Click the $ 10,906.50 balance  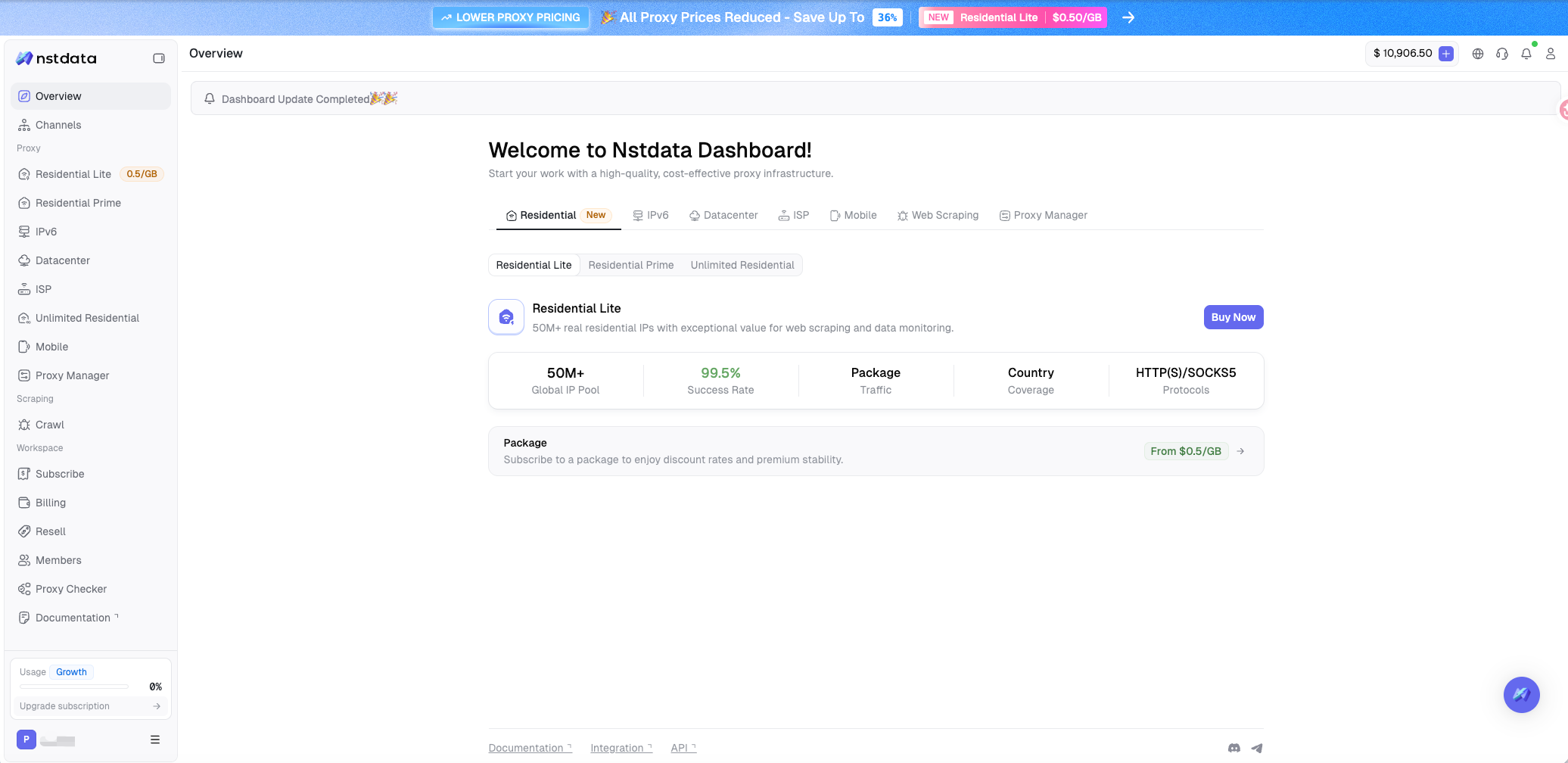click(1403, 54)
